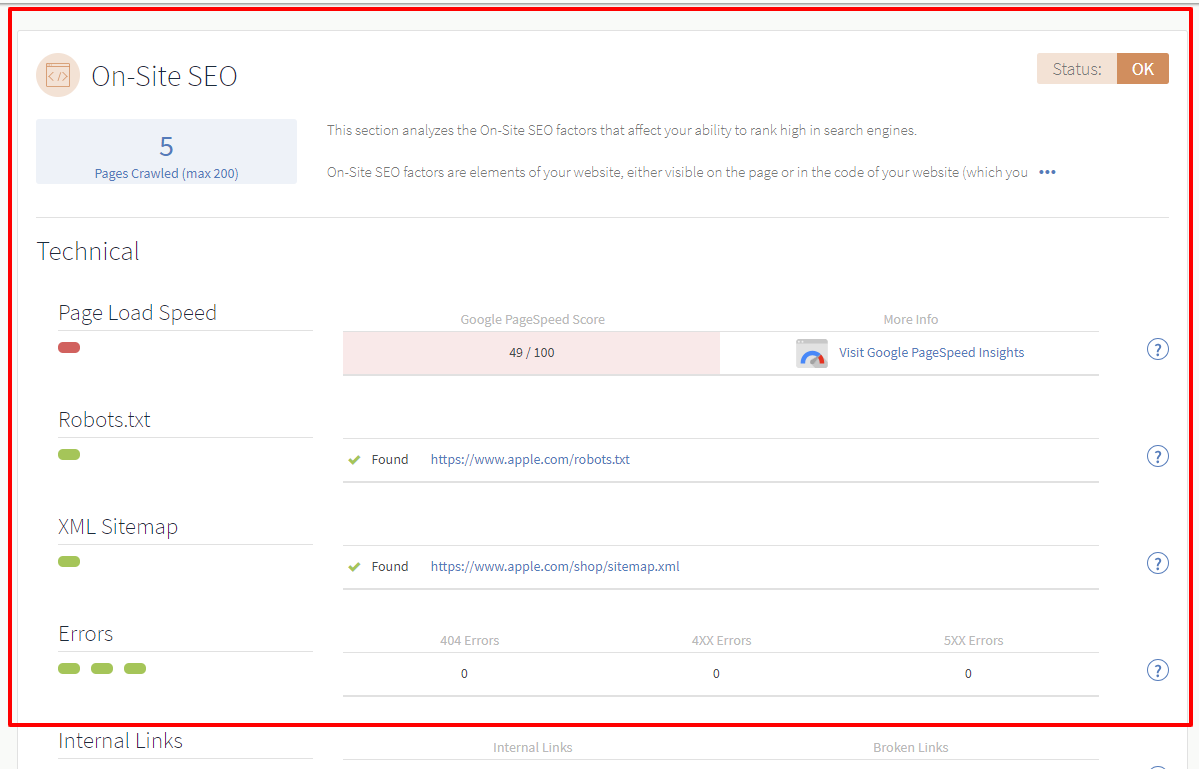Click green checkmark beside robots.txt Found
Viewport: 1199px width, 769px height.
coord(354,459)
